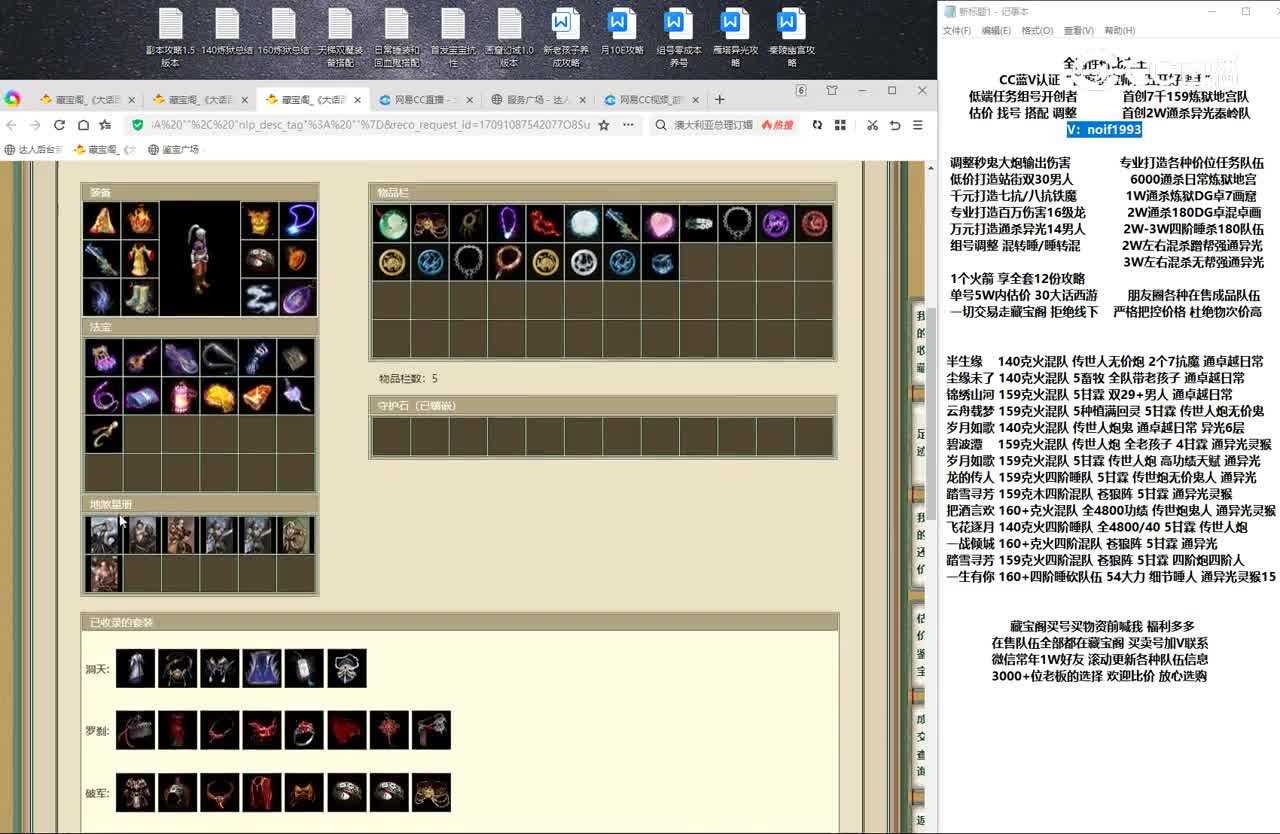The width and height of the screenshot is (1280, 834).
Task: Click the boots equipment slot
Action: (x=139, y=297)
